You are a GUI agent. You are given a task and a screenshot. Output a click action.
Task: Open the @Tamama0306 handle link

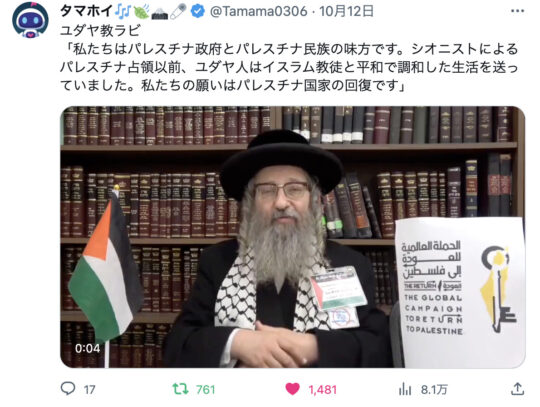[x=259, y=11]
